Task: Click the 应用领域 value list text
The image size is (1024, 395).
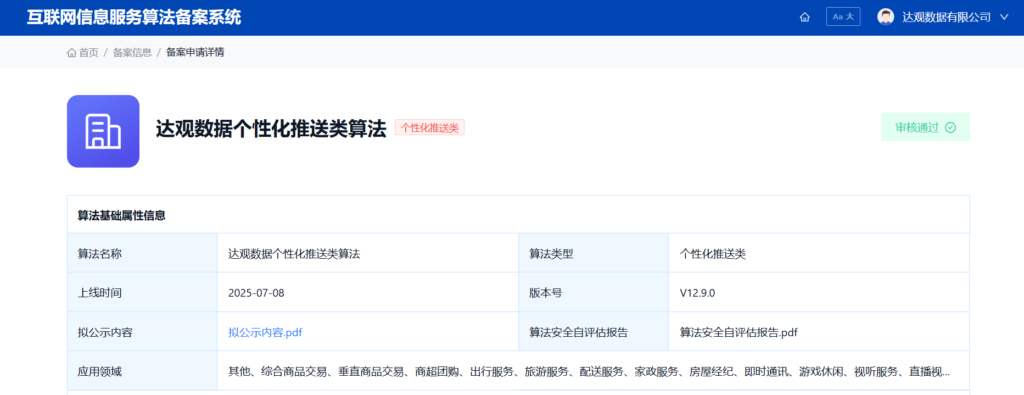Action: 589,371
